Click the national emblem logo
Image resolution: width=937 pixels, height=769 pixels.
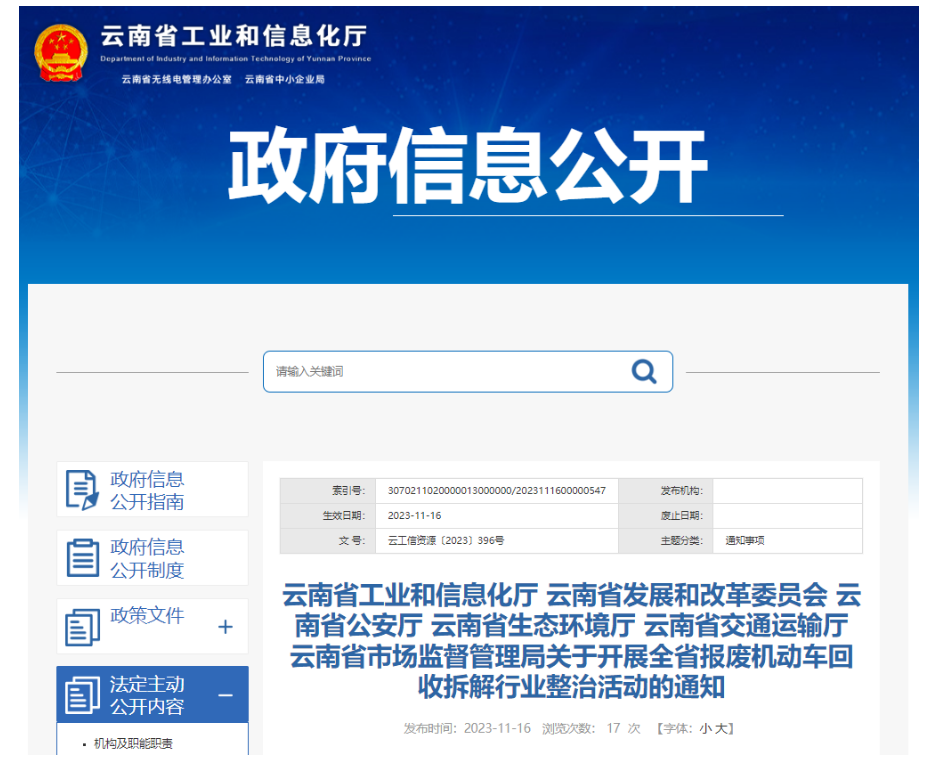click(x=62, y=52)
